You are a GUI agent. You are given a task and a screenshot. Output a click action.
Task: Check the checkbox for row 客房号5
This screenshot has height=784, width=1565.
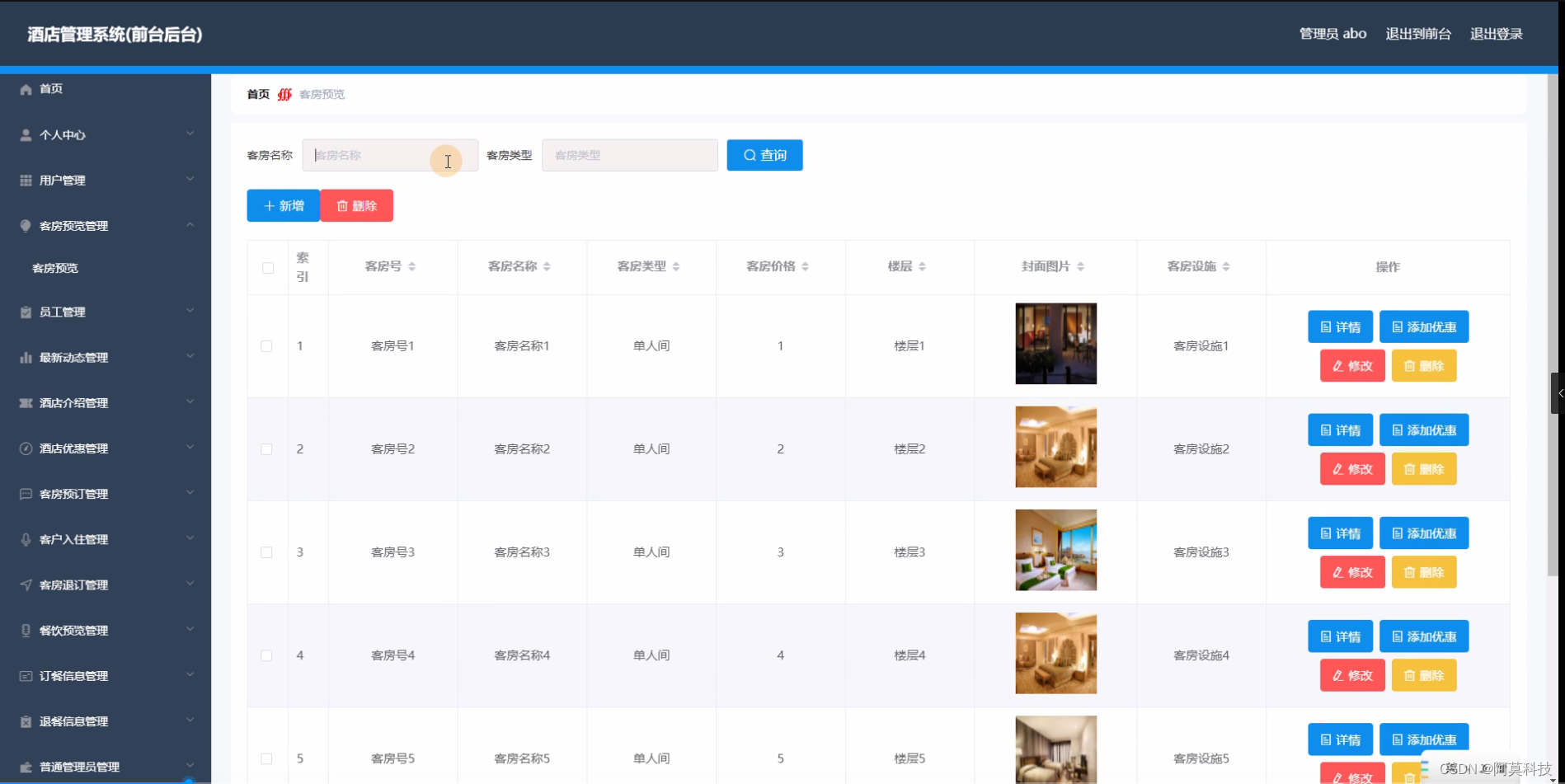point(266,758)
